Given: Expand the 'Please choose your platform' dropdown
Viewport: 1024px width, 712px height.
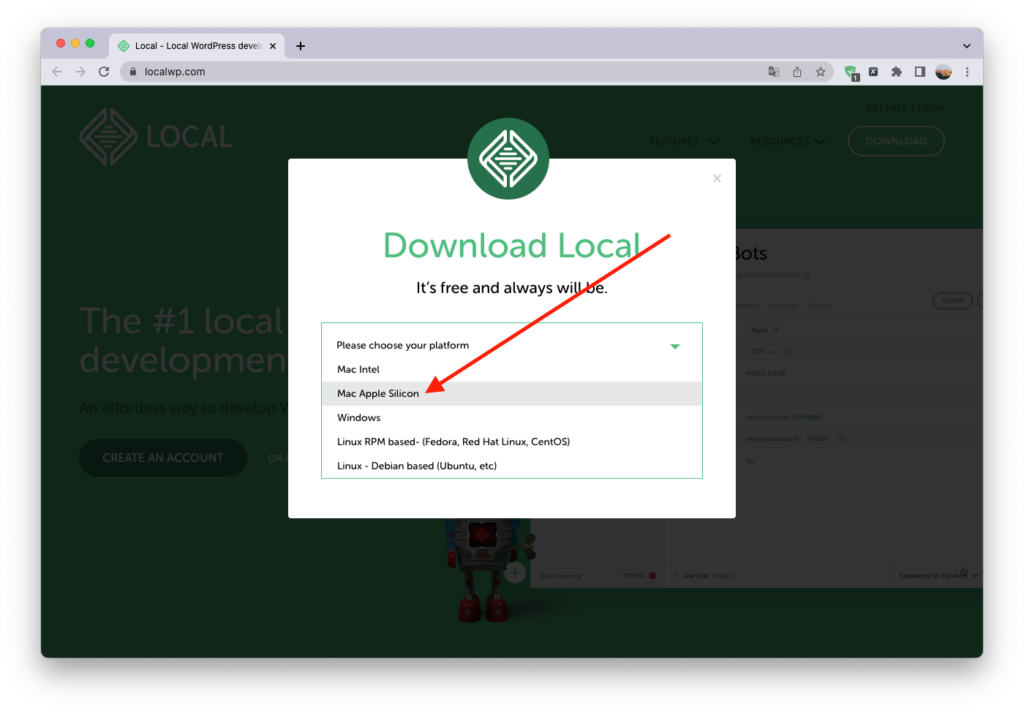Looking at the screenshot, I should (x=511, y=345).
